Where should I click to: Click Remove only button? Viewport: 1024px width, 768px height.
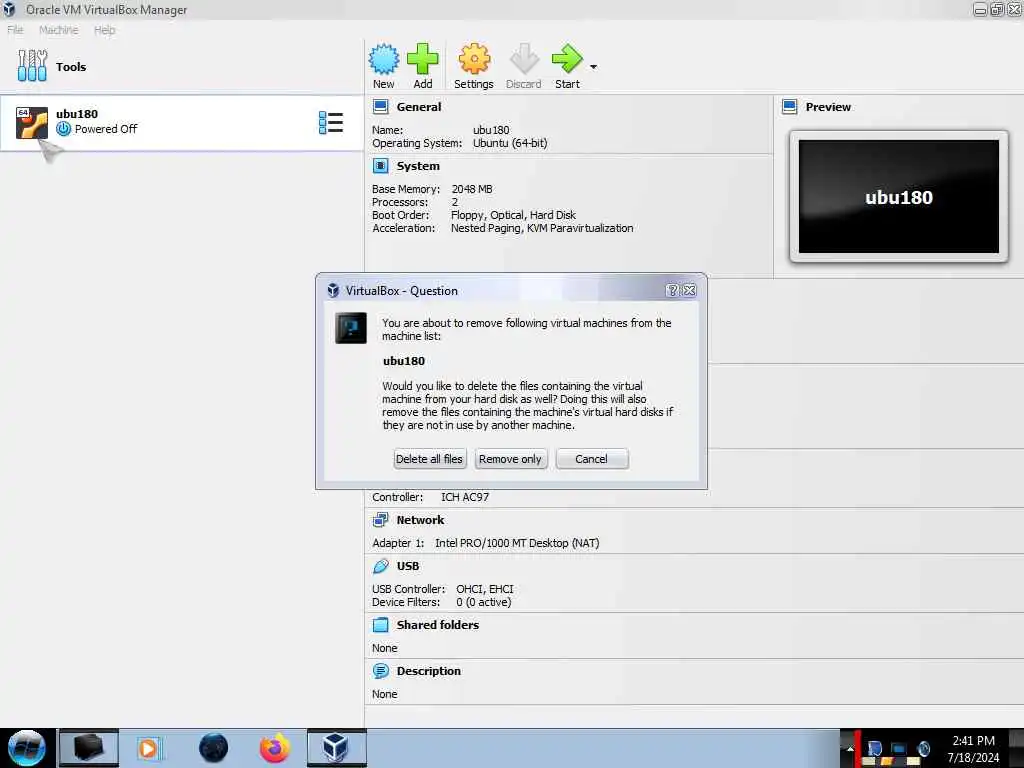click(510, 459)
